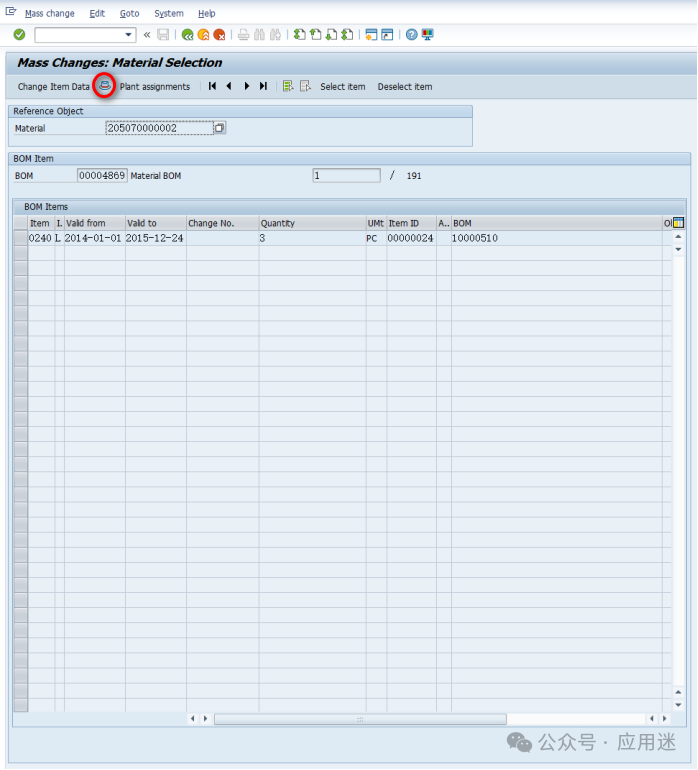Open Help via the question mark icon
Screen dimensions: 698x770
[x=411, y=35]
